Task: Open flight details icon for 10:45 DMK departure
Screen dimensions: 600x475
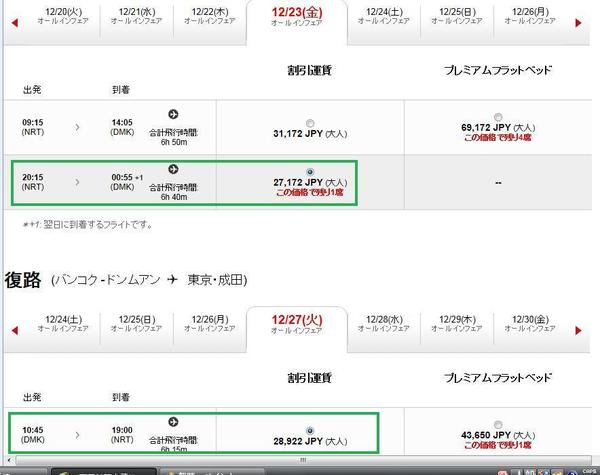Action: click(173, 422)
